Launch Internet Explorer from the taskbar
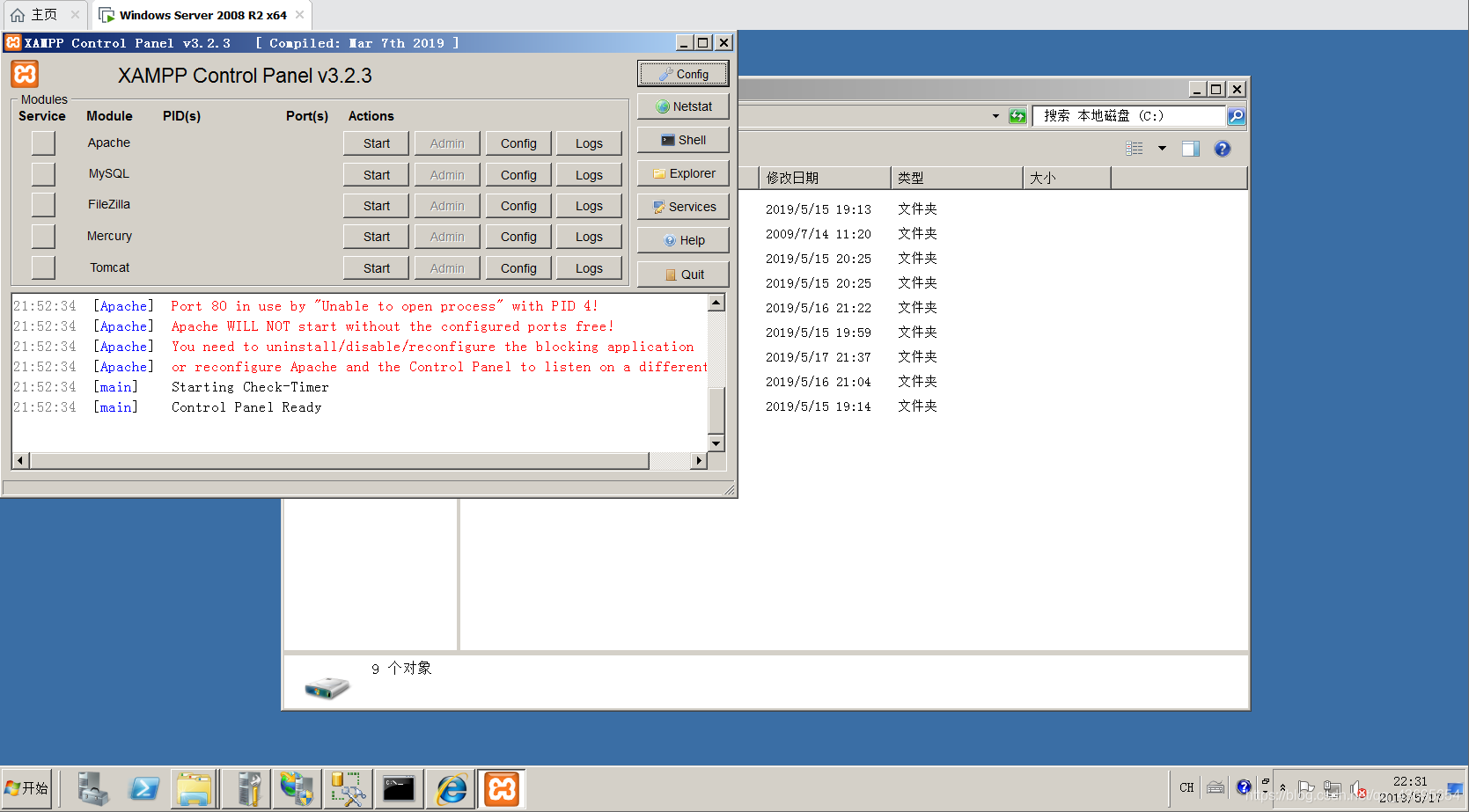1469x812 pixels. (x=451, y=789)
